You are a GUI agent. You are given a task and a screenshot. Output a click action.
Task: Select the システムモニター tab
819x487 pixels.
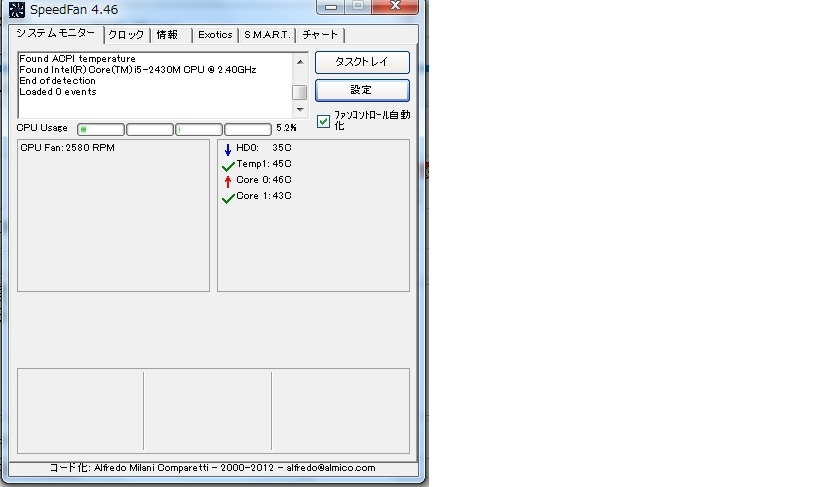[56, 33]
